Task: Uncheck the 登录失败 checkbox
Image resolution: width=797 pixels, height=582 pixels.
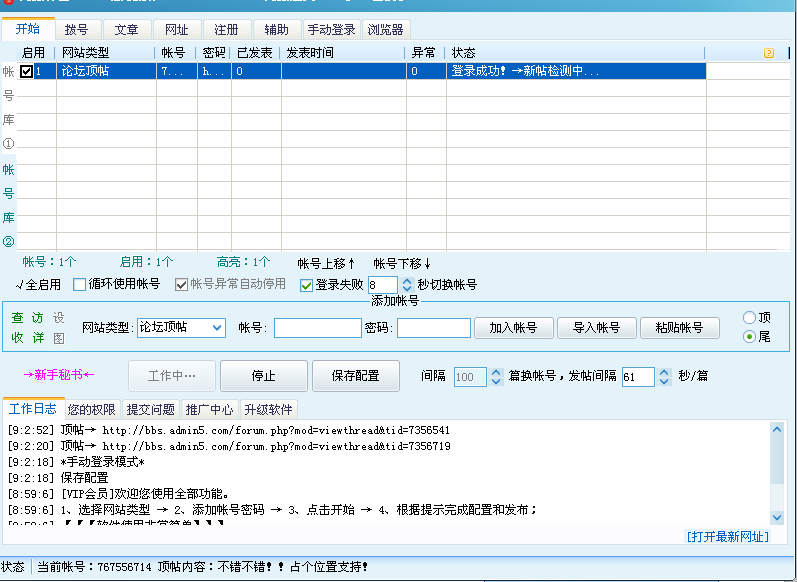Action: point(307,285)
